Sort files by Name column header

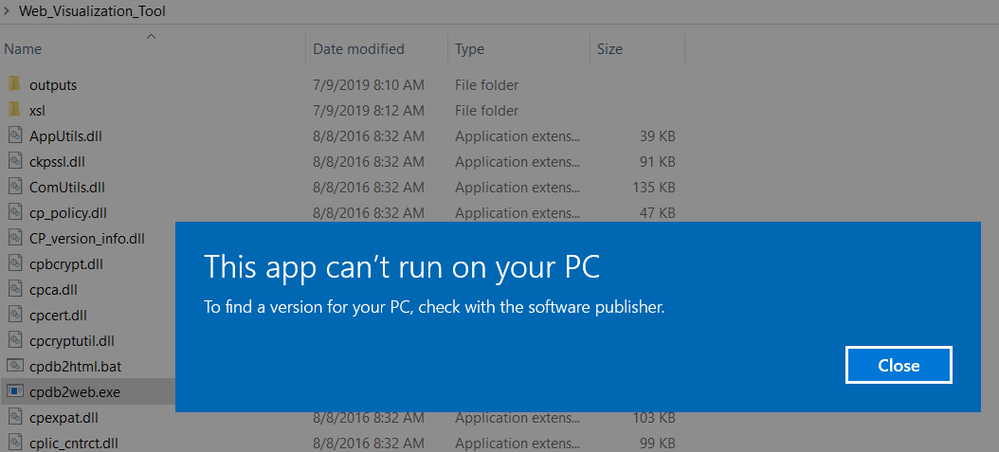pos(23,49)
